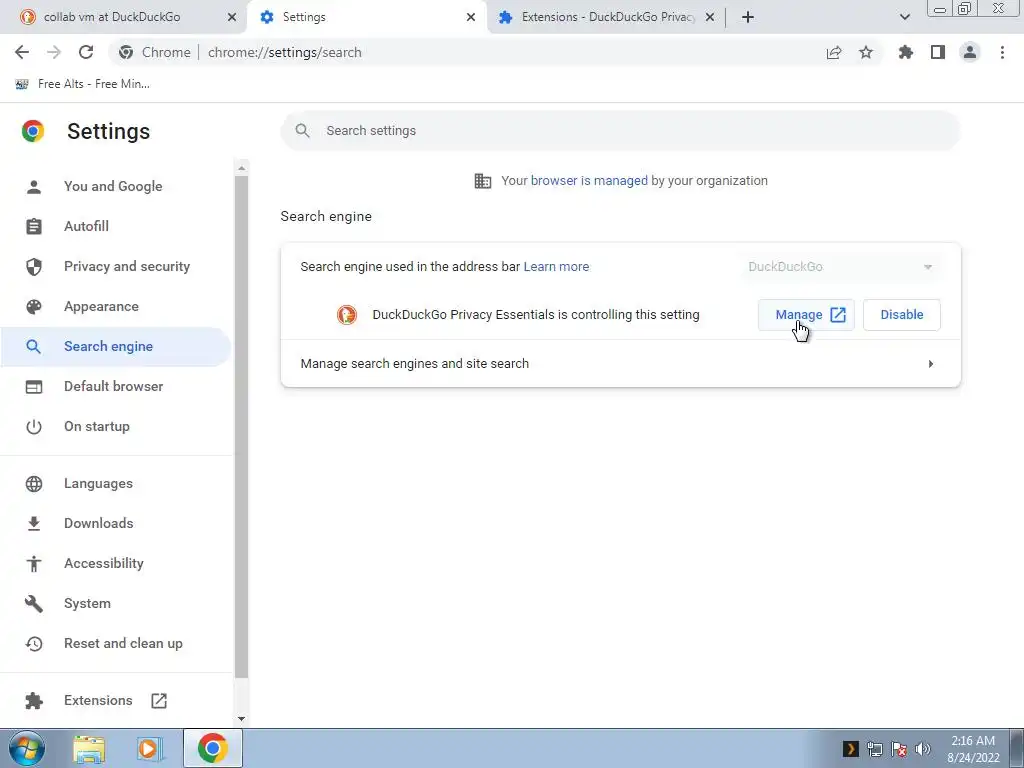This screenshot has height=768, width=1024.
Task: Disable the DuckDuckGo extension's control
Action: 902,315
